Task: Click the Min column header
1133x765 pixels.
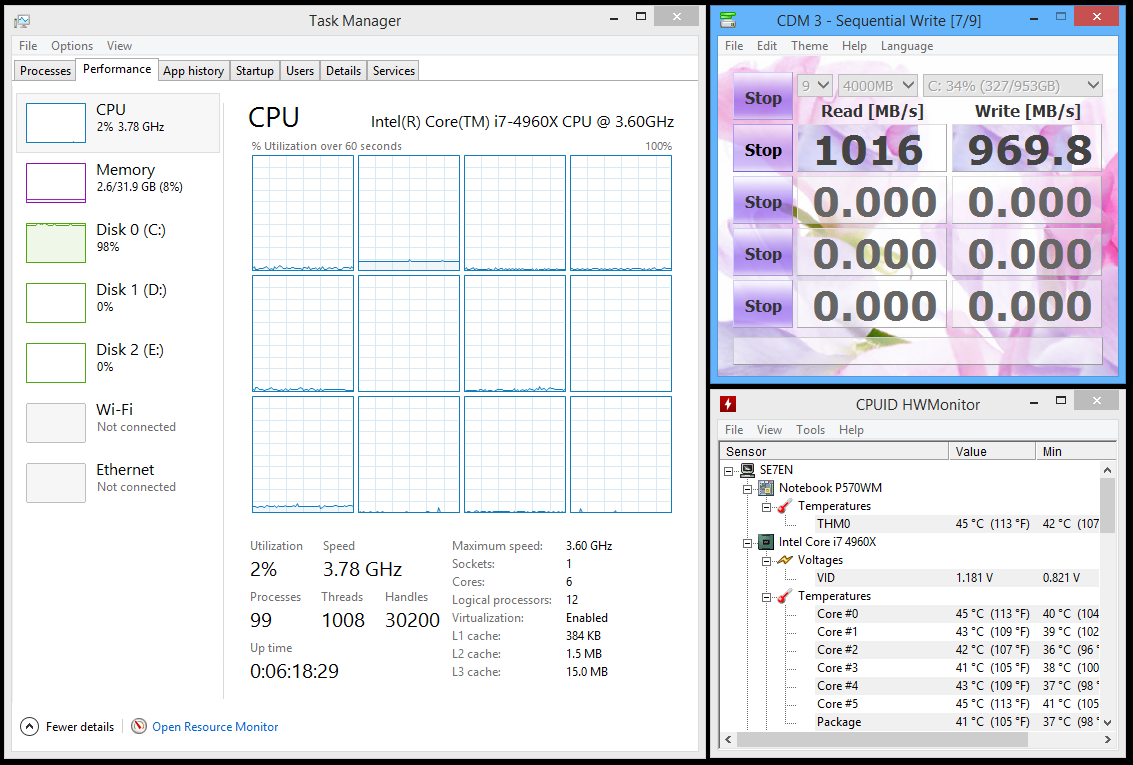Action: tap(1076, 451)
